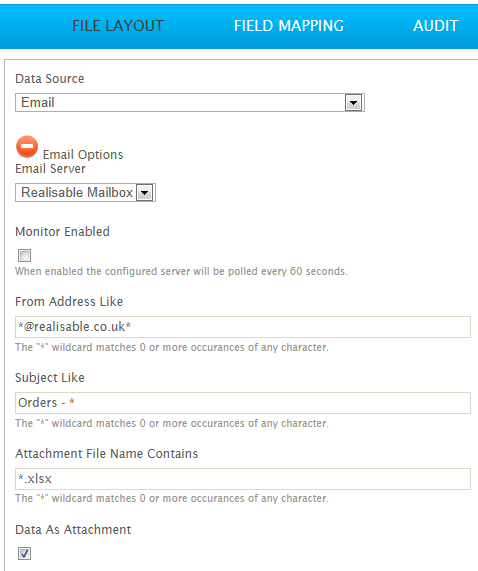
Task: Click the Monitor Enabled label
Action: tap(62, 232)
